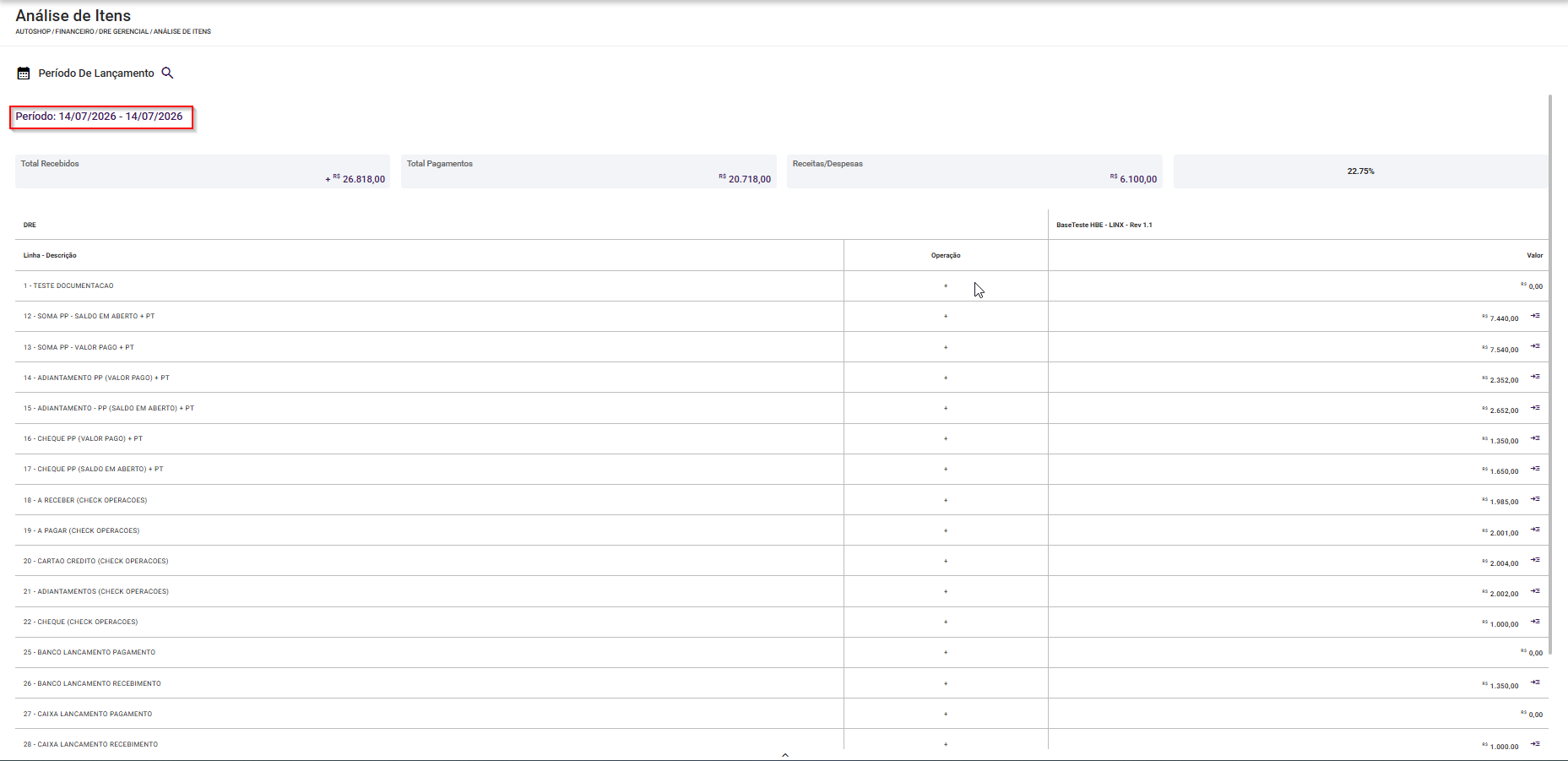Image resolution: width=1568 pixels, height=761 pixels.
Task: Open details icon for row 12 SOMA PP SALDO EM ABERTO
Action: click(x=1535, y=316)
